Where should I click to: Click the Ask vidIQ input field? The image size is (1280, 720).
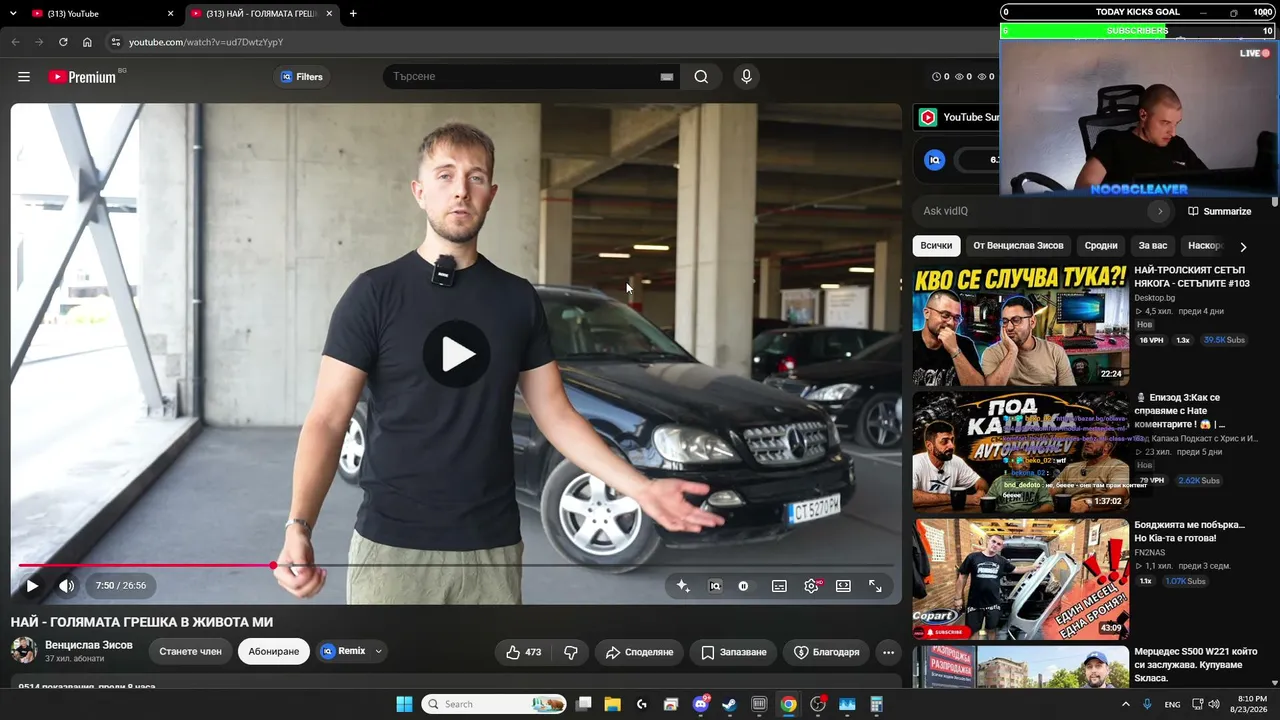[1030, 211]
